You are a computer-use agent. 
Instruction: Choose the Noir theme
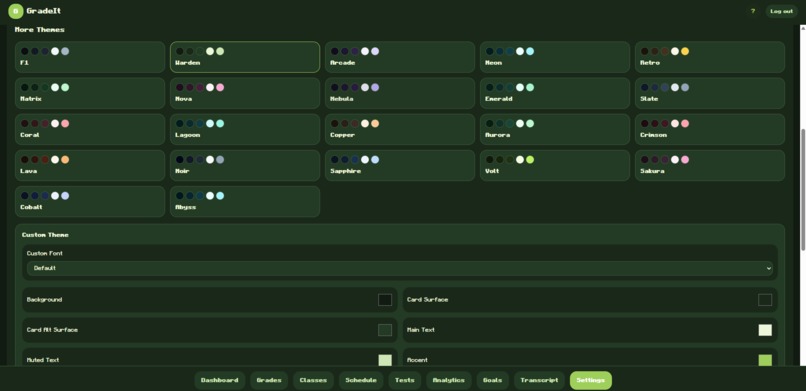click(245, 165)
